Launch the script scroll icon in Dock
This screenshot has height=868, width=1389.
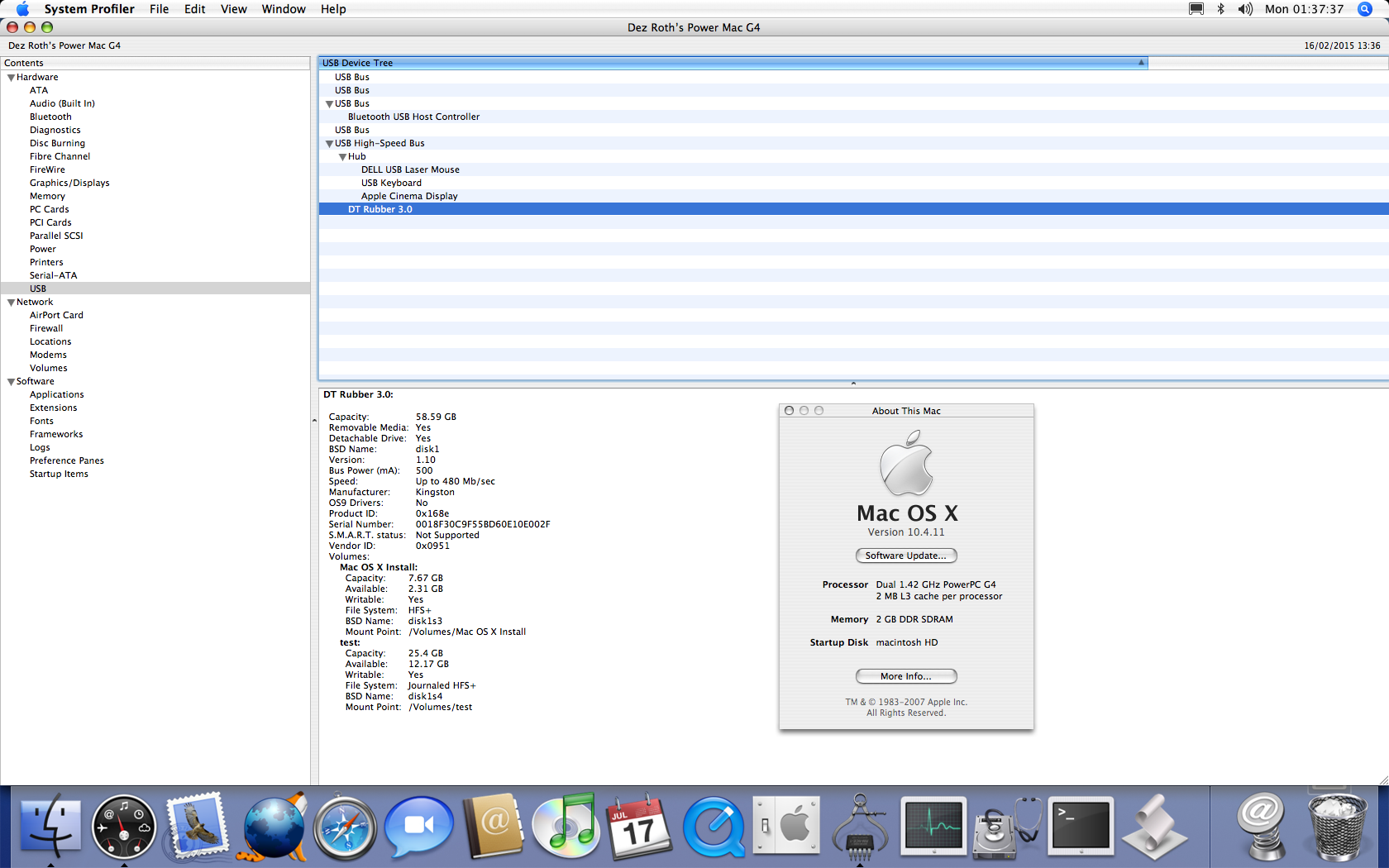tap(1154, 826)
